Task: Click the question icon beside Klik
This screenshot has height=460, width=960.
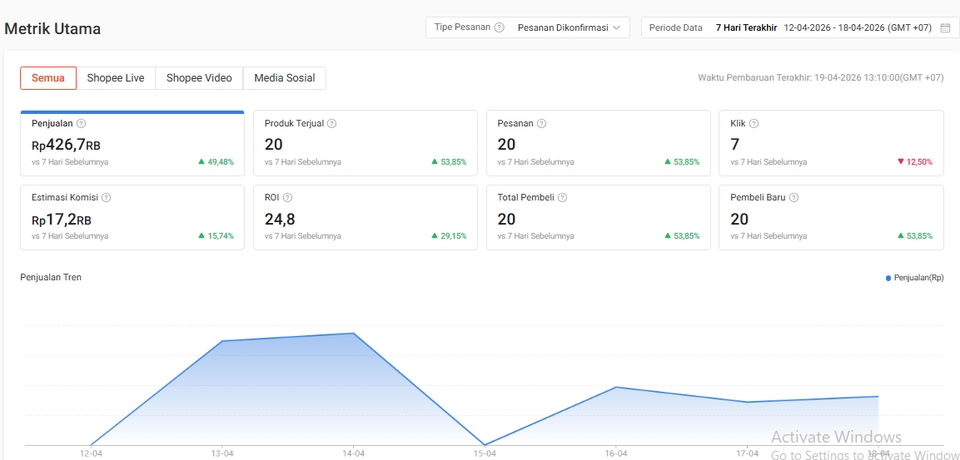Action: click(x=754, y=124)
